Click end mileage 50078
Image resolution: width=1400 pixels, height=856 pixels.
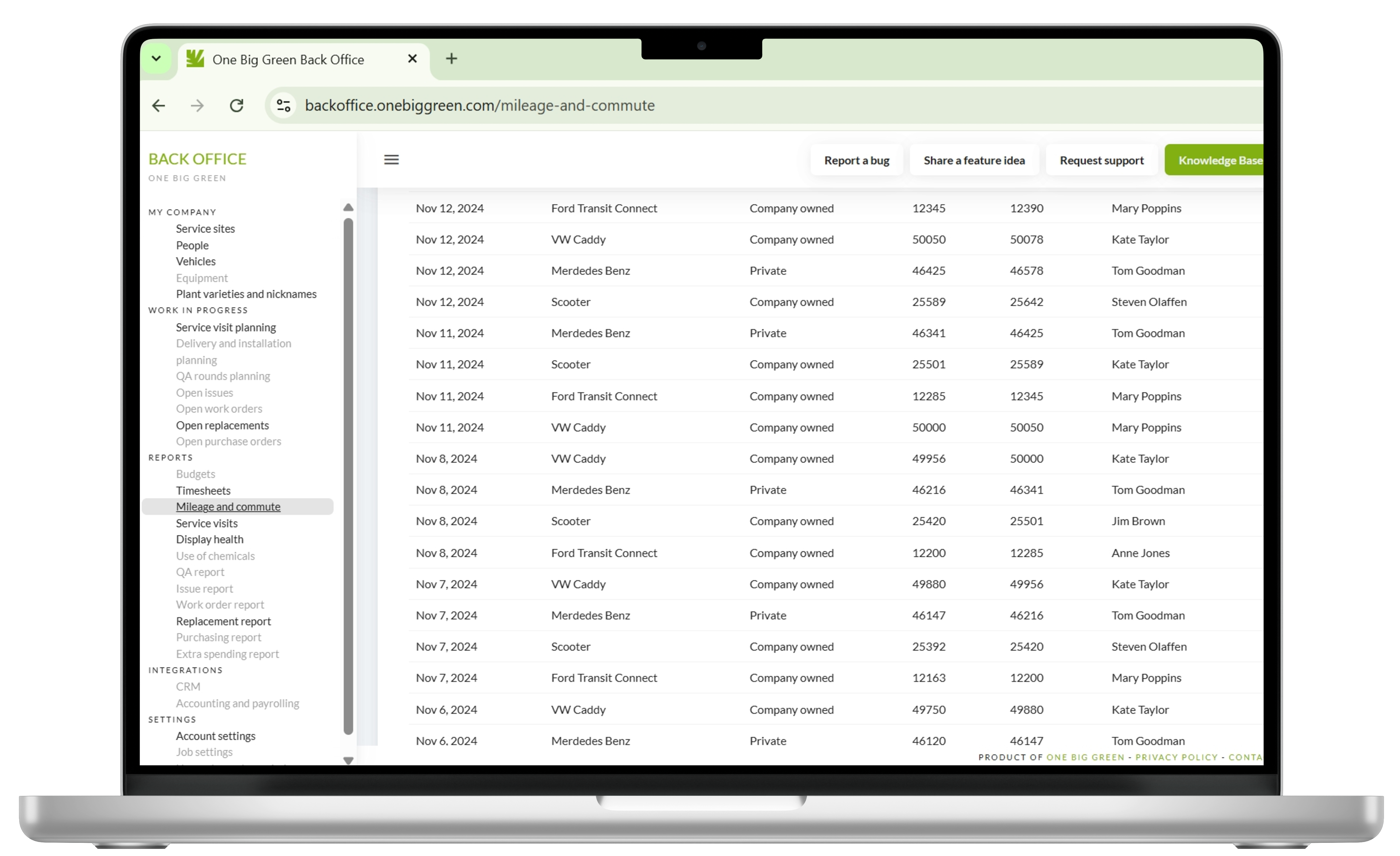(x=1026, y=239)
